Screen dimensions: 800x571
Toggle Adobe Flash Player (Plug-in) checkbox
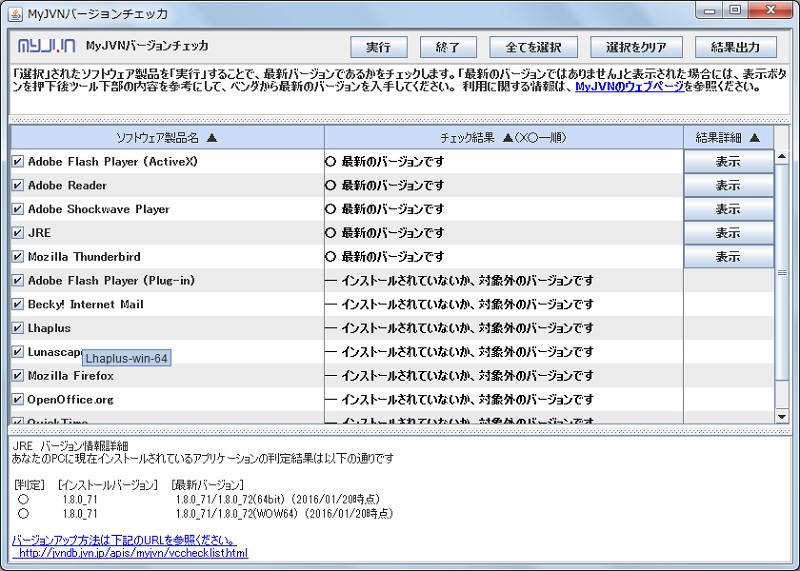tap(18, 281)
